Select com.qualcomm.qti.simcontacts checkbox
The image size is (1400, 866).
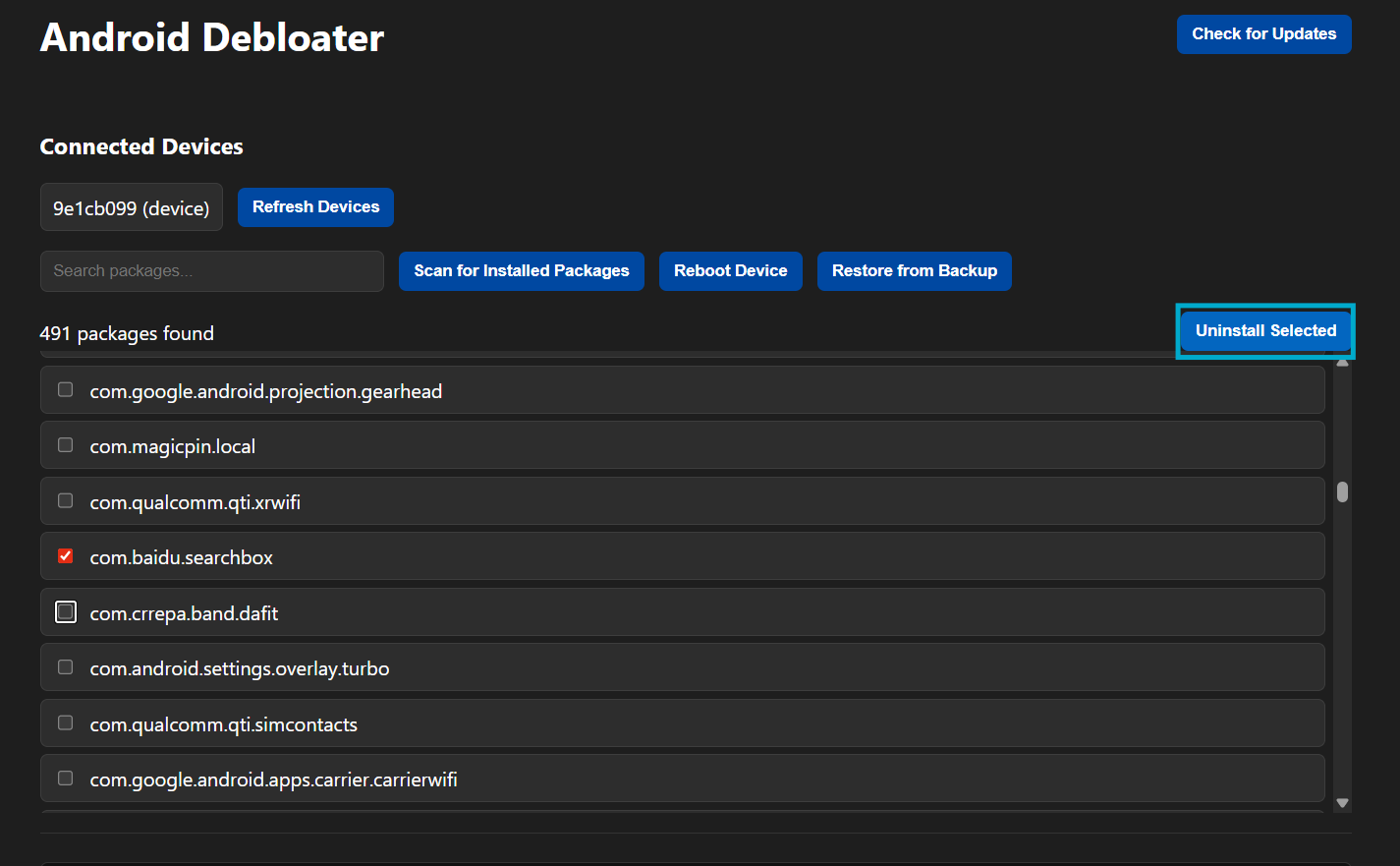[x=65, y=723]
